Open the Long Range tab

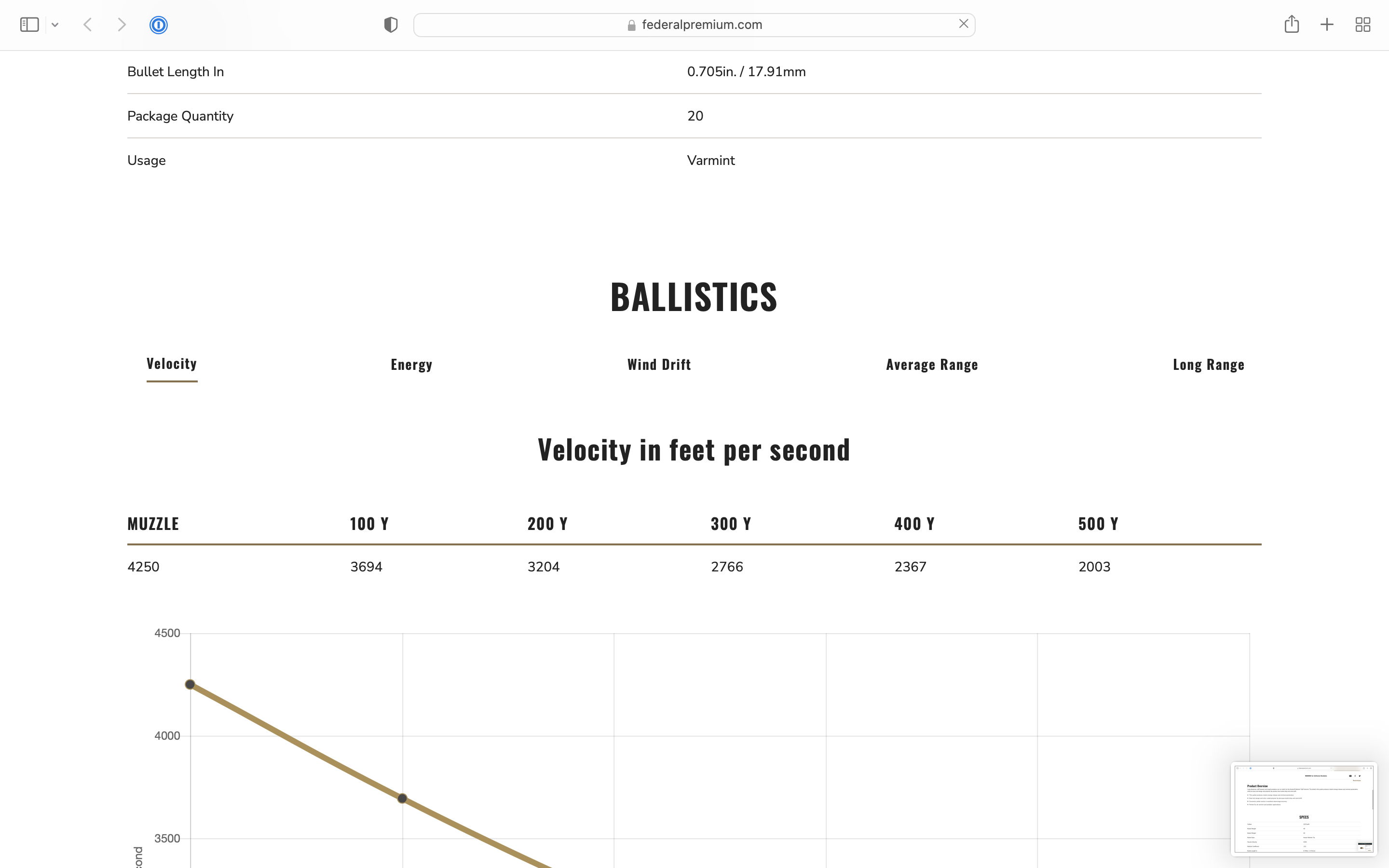pos(1209,365)
